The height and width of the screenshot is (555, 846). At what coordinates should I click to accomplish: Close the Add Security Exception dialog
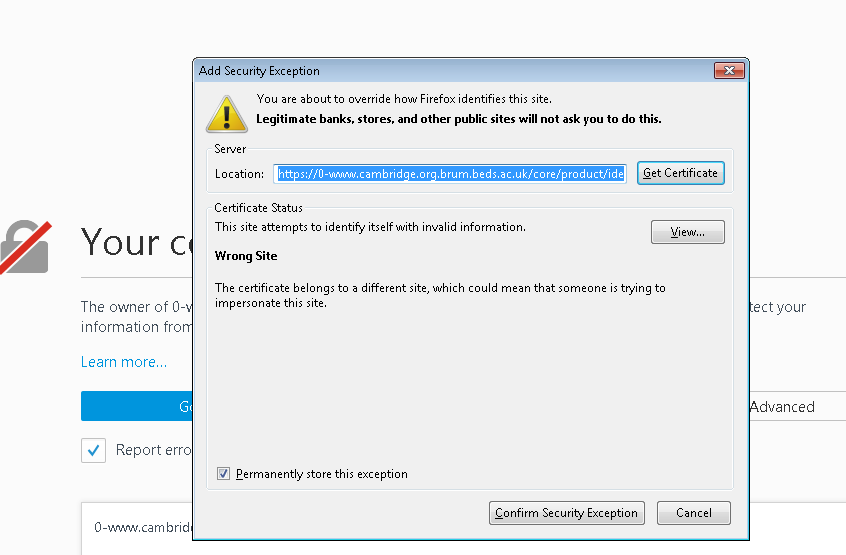[729, 71]
